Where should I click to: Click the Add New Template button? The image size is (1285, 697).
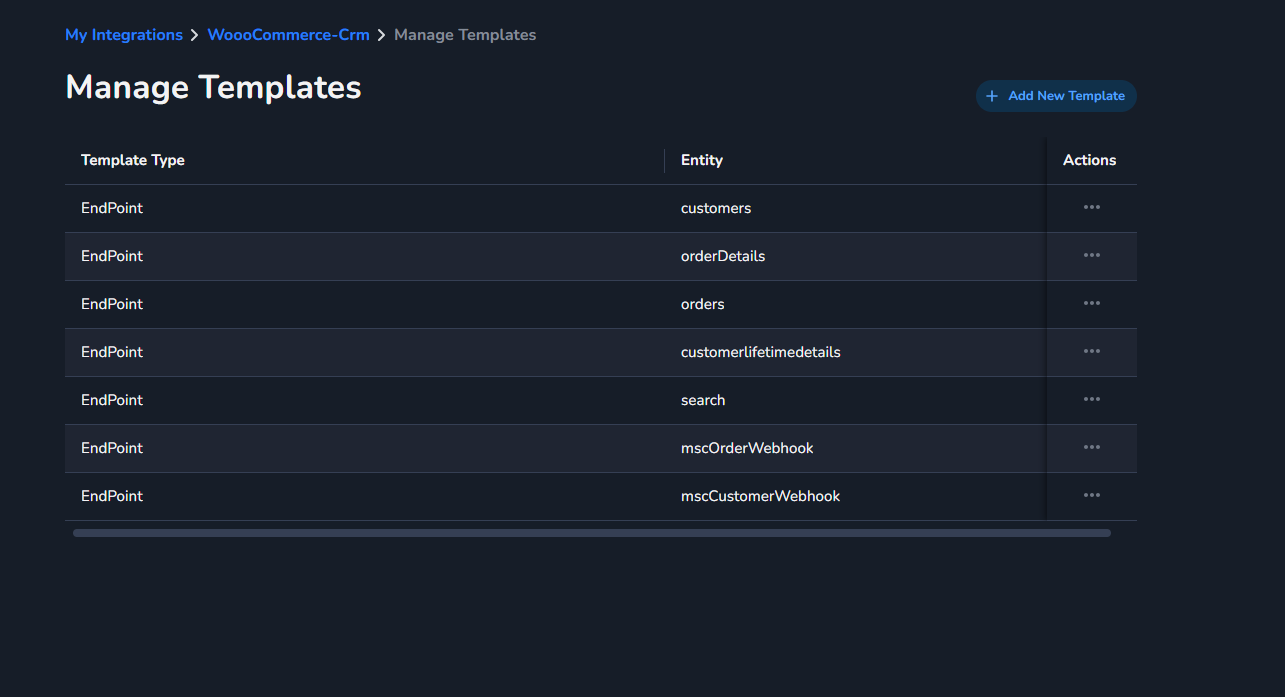tap(1056, 96)
